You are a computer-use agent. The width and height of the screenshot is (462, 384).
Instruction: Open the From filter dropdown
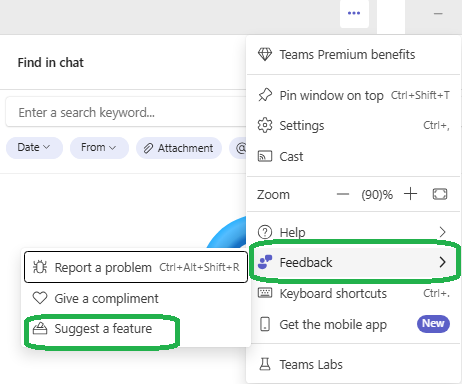pyautogui.click(x=99, y=147)
